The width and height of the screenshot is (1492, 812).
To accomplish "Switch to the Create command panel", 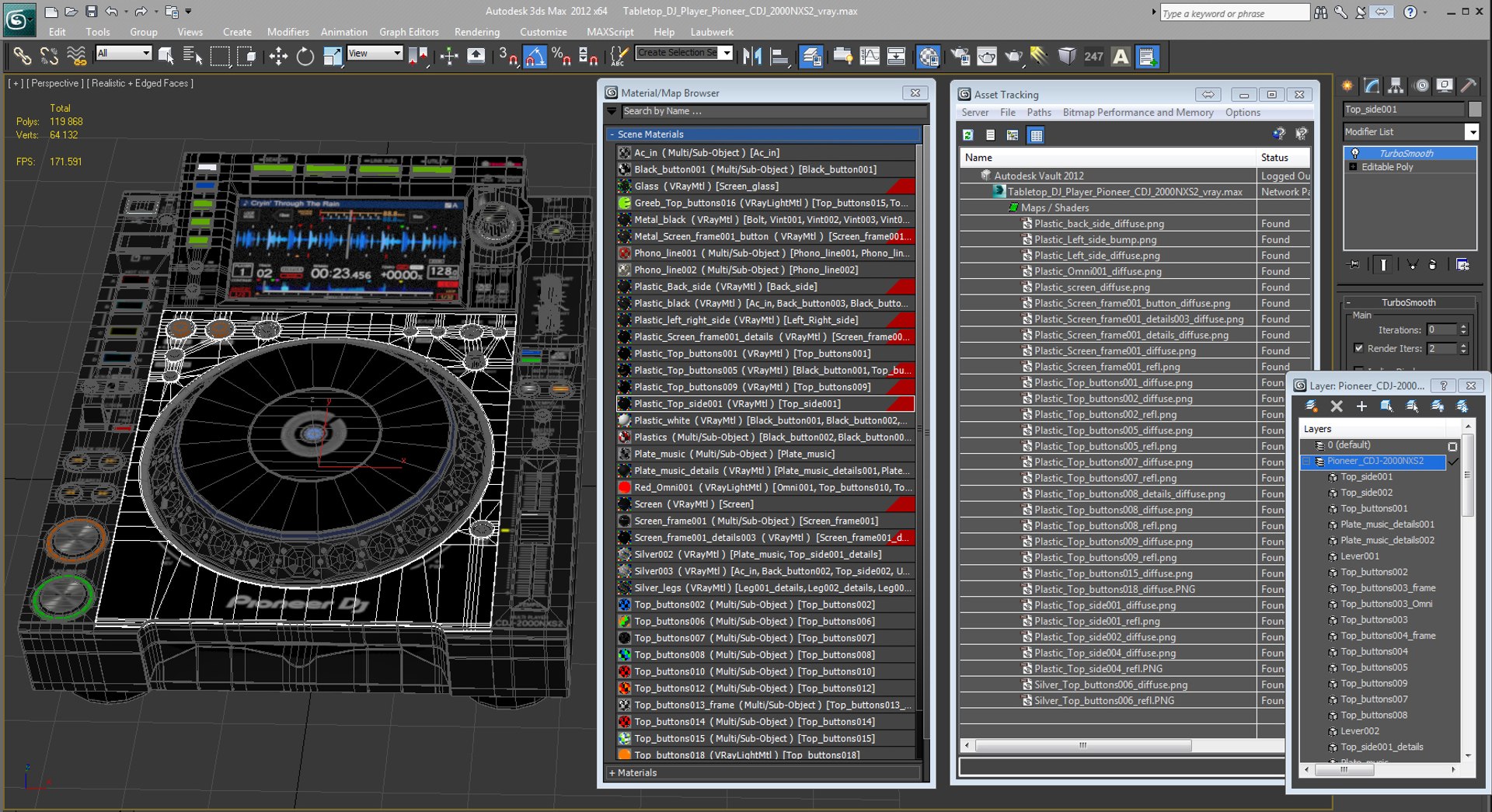I will pos(1347,85).
